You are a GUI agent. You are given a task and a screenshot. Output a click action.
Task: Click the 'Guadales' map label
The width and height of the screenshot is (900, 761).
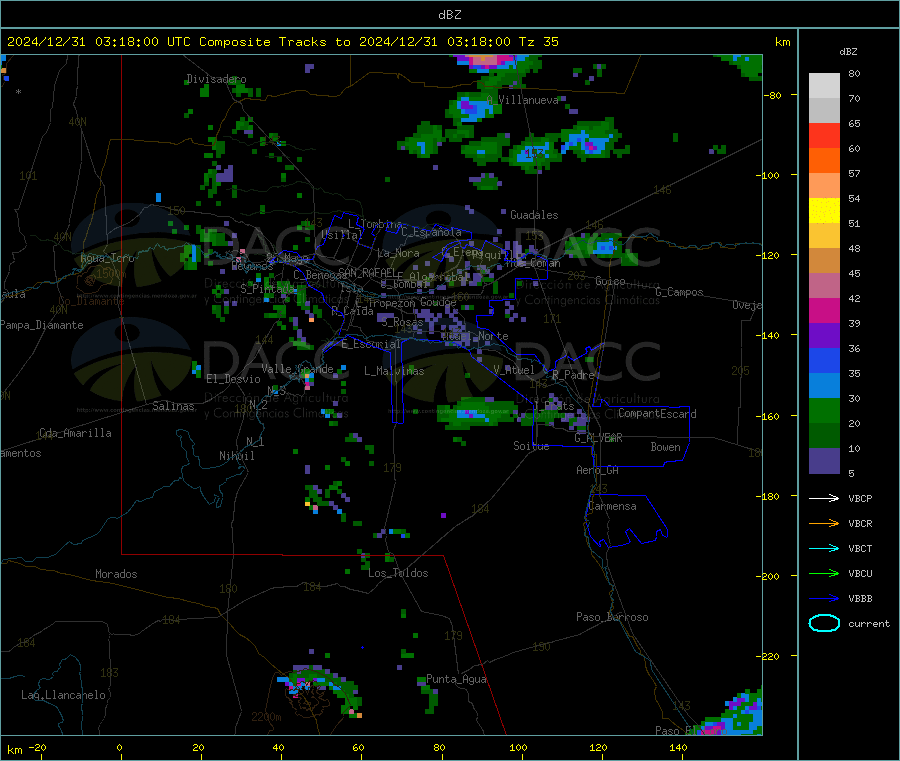click(534, 215)
